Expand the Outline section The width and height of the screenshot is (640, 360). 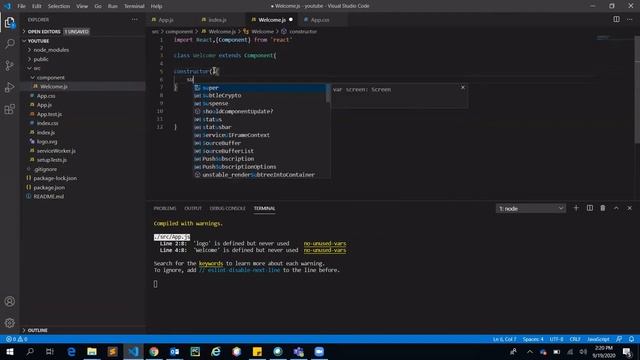[x=38, y=330]
